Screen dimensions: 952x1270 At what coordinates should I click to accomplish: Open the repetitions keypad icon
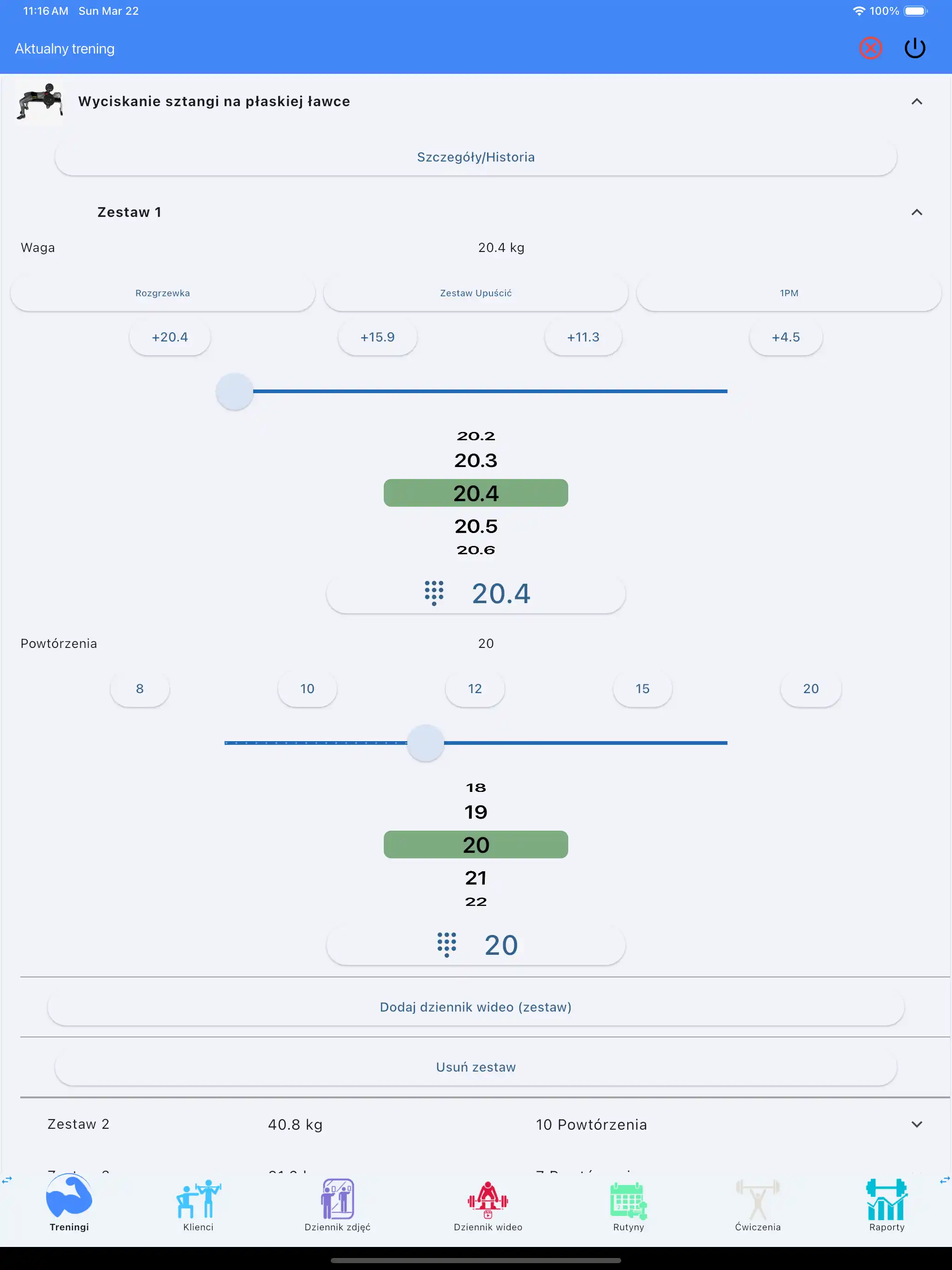[x=446, y=945]
